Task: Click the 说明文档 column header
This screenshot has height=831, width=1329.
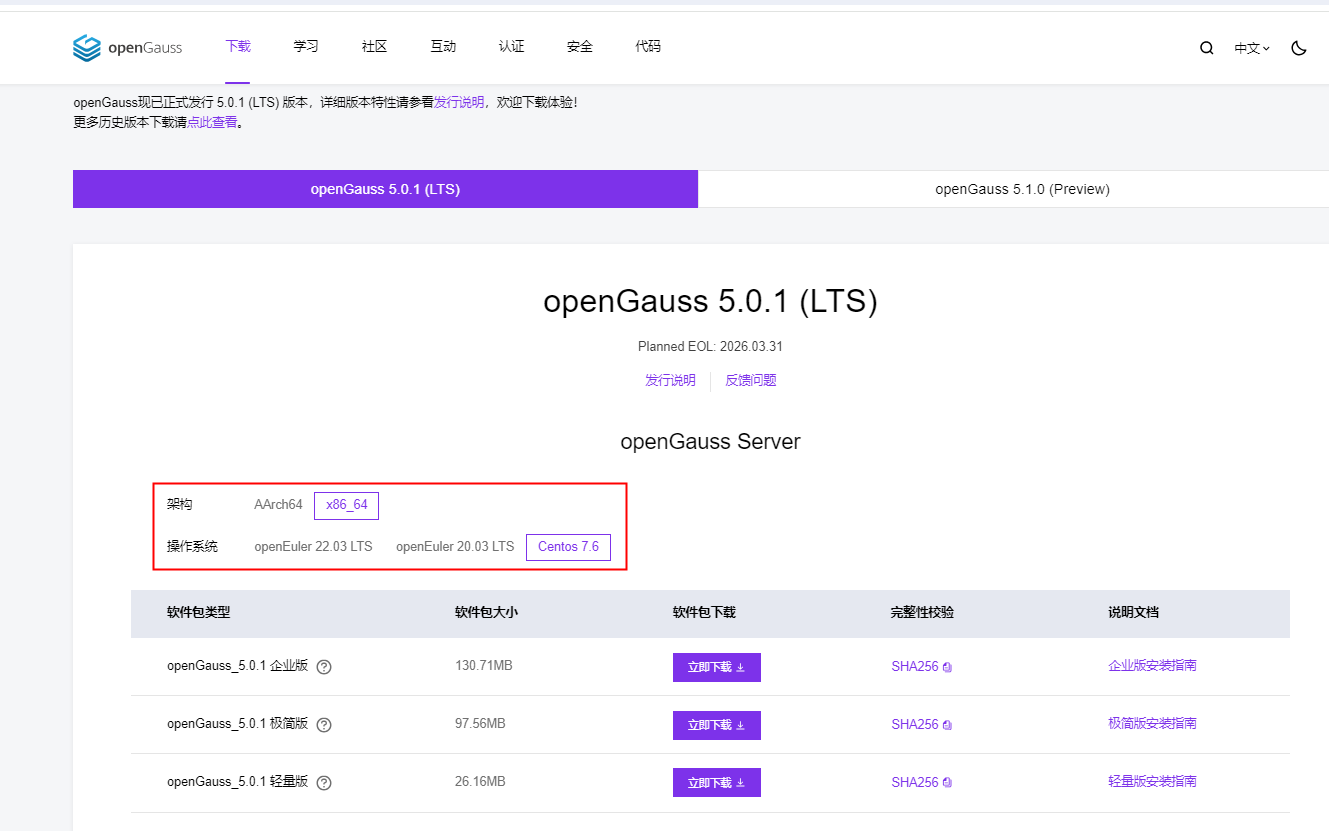Action: point(1133,612)
